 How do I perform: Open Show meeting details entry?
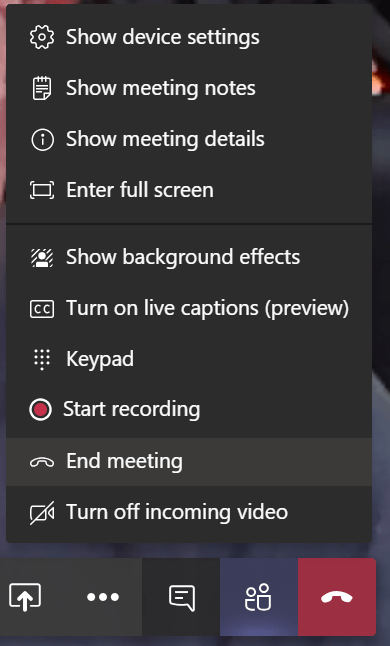point(189,139)
